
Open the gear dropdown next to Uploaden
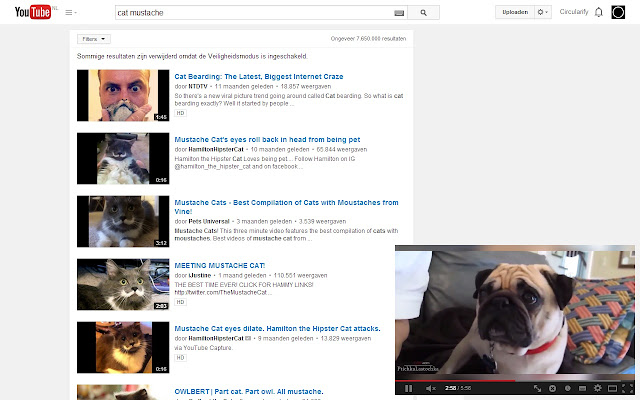click(543, 12)
